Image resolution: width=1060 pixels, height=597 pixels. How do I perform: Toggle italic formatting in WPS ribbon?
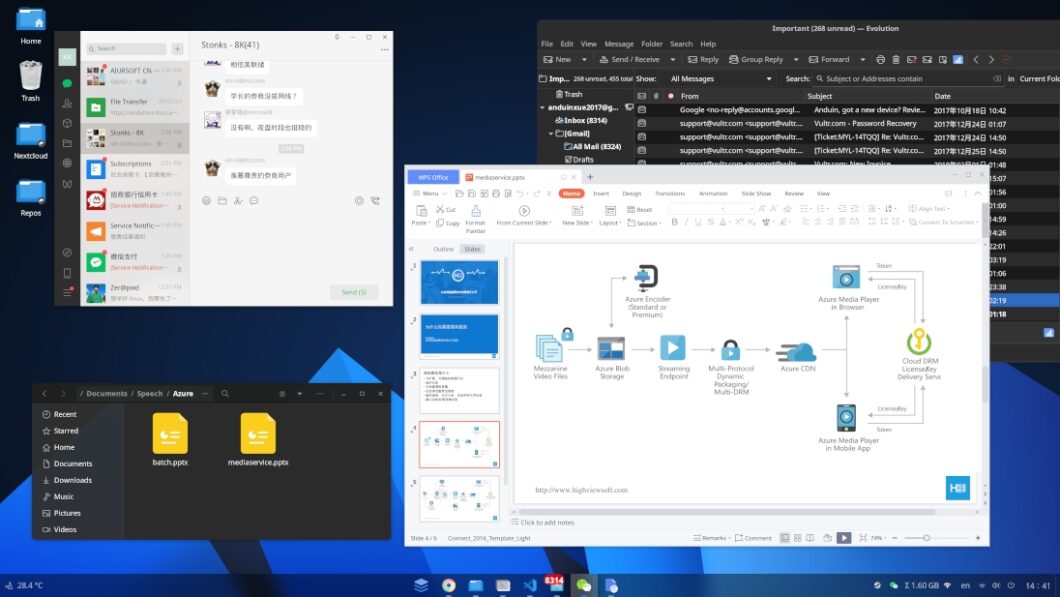click(687, 222)
